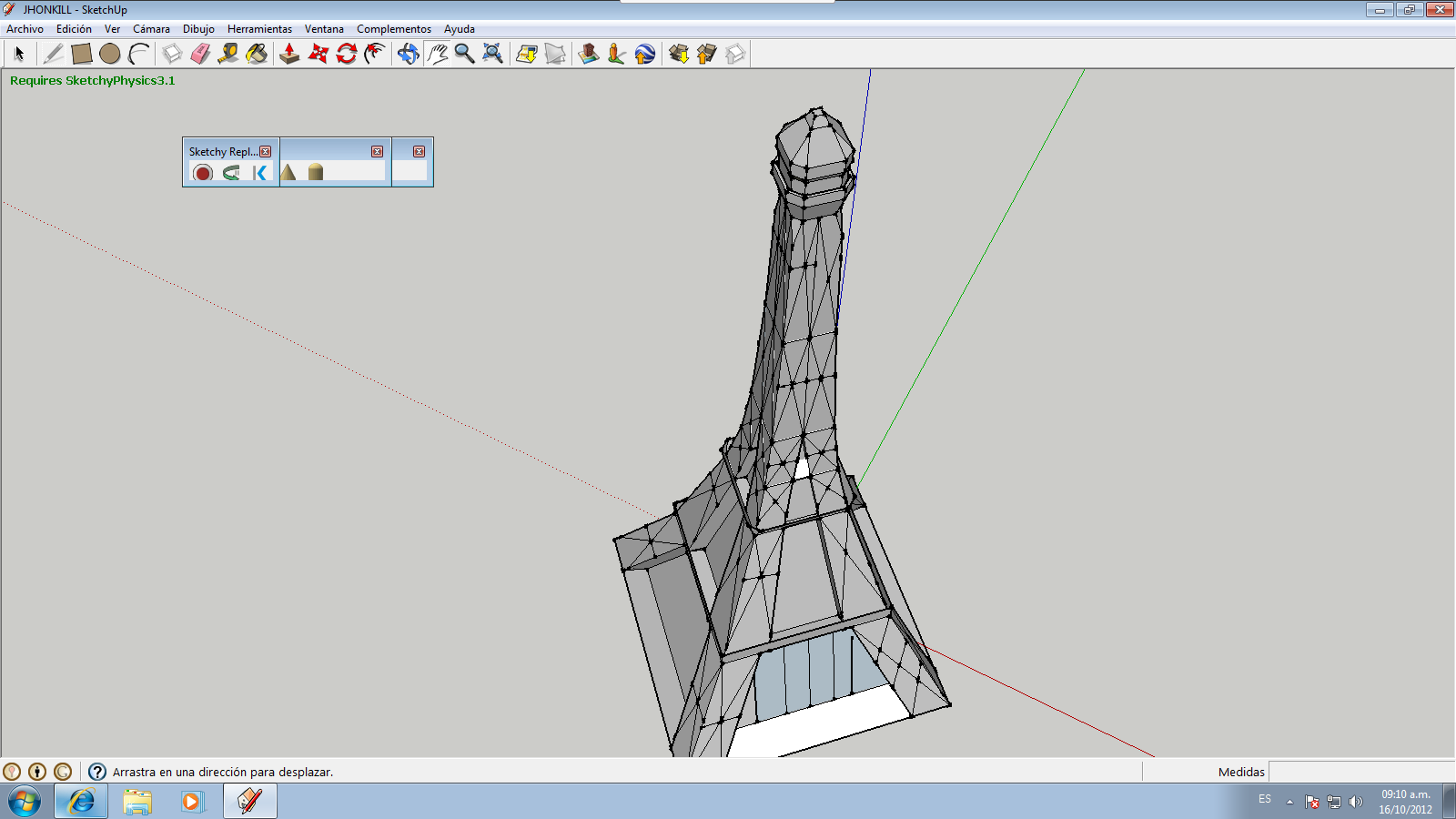1456x819 pixels.
Task: Select the Tape Measure tool
Action: (x=228, y=54)
